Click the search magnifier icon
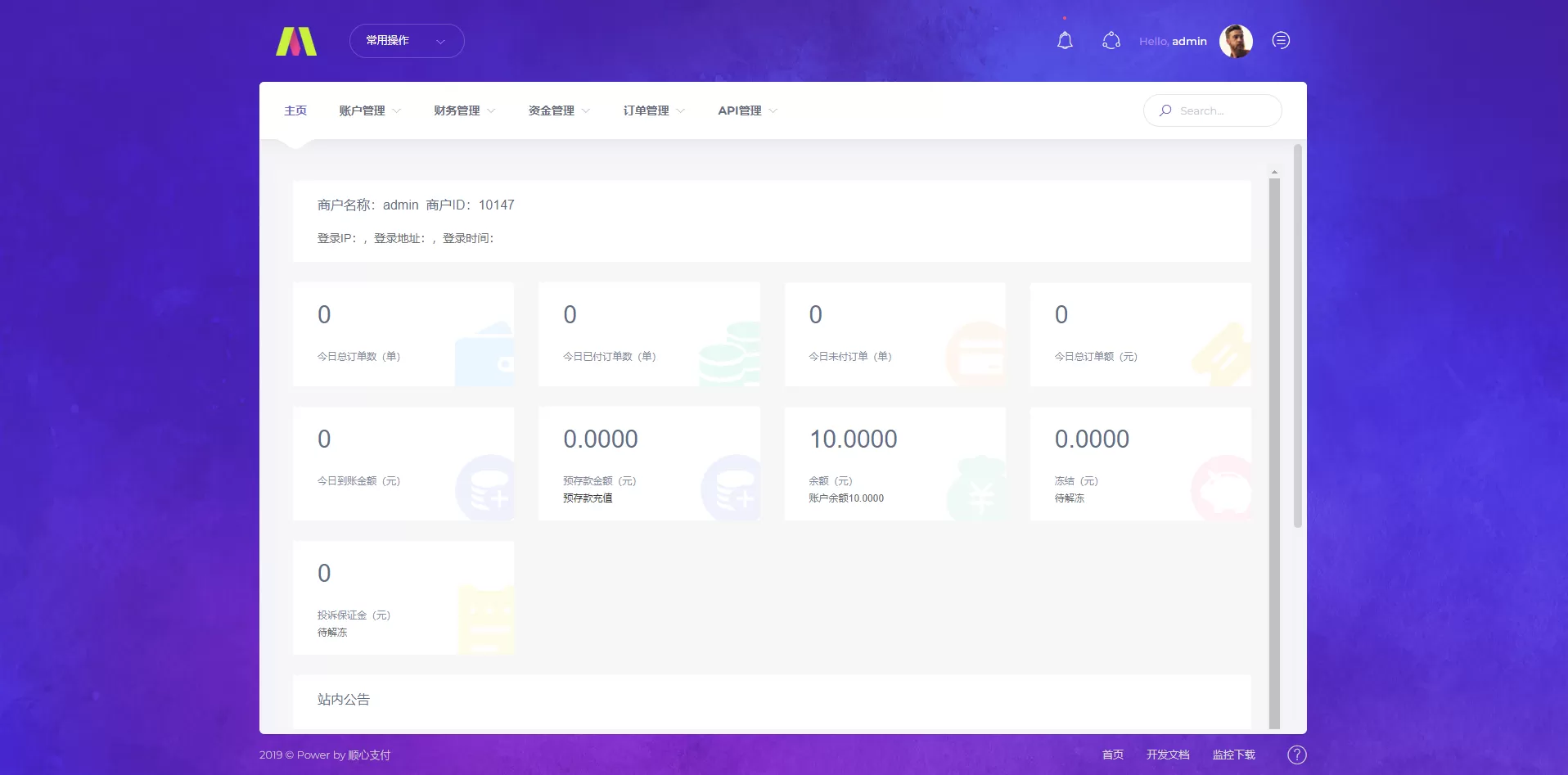 (x=1165, y=110)
